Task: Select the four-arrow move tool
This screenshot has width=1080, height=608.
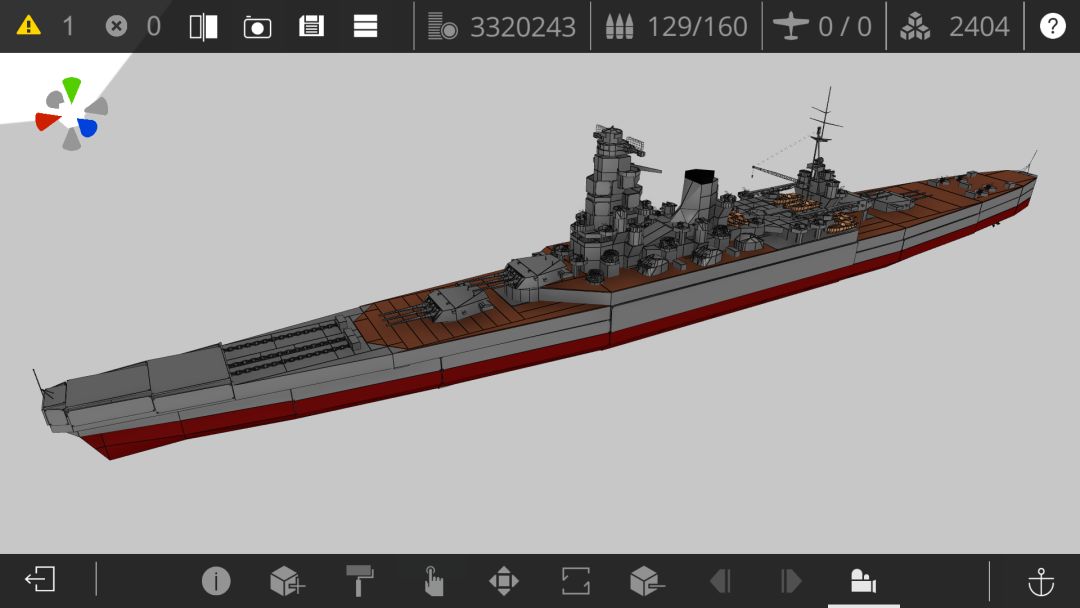Action: click(503, 580)
